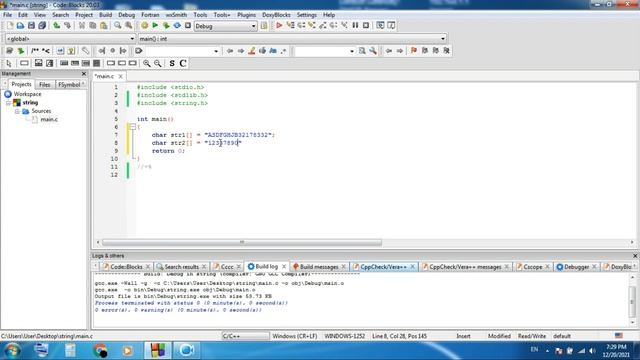Select the Workspace tree item
This screenshot has height=360, width=640.
[x=27, y=94]
